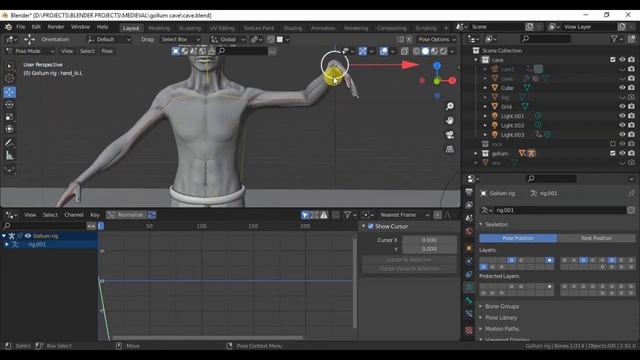Open Nearest Frame snapping dropdown
The image size is (640, 360).
click(404, 215)
